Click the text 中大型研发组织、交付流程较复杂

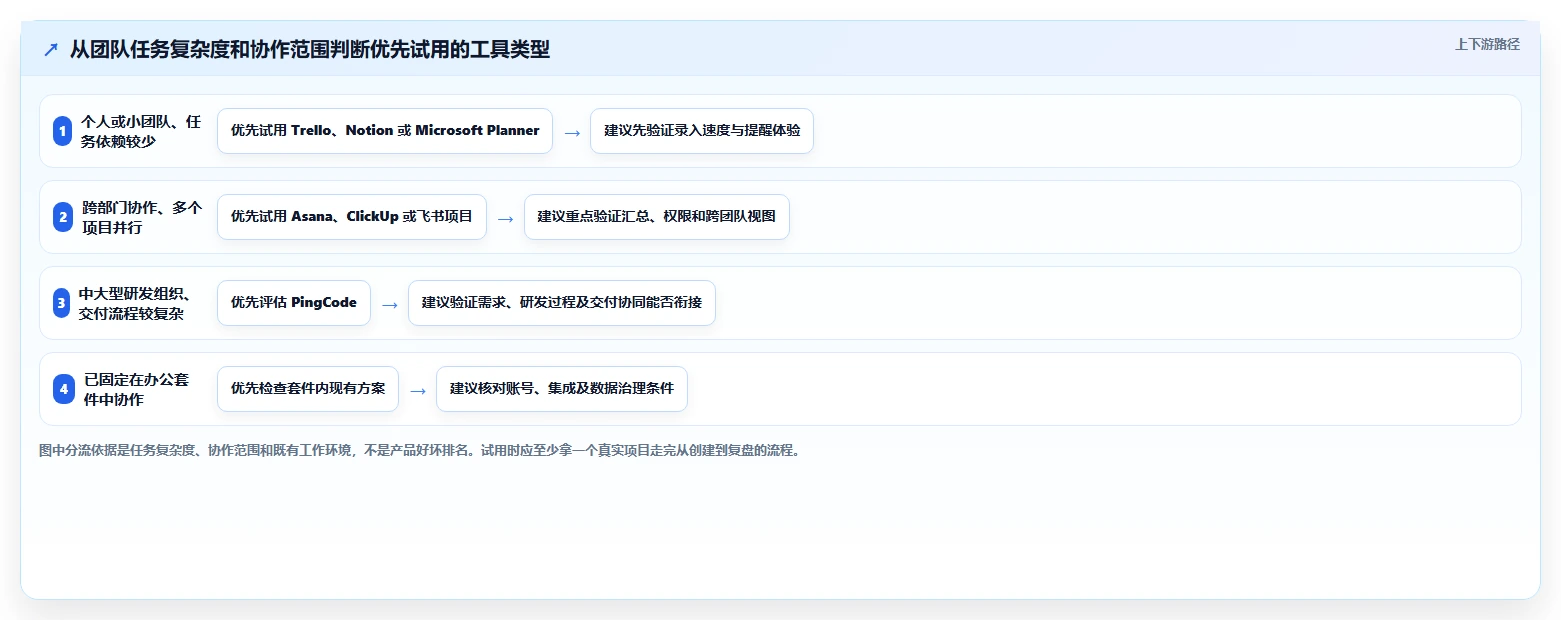(136, 303)
